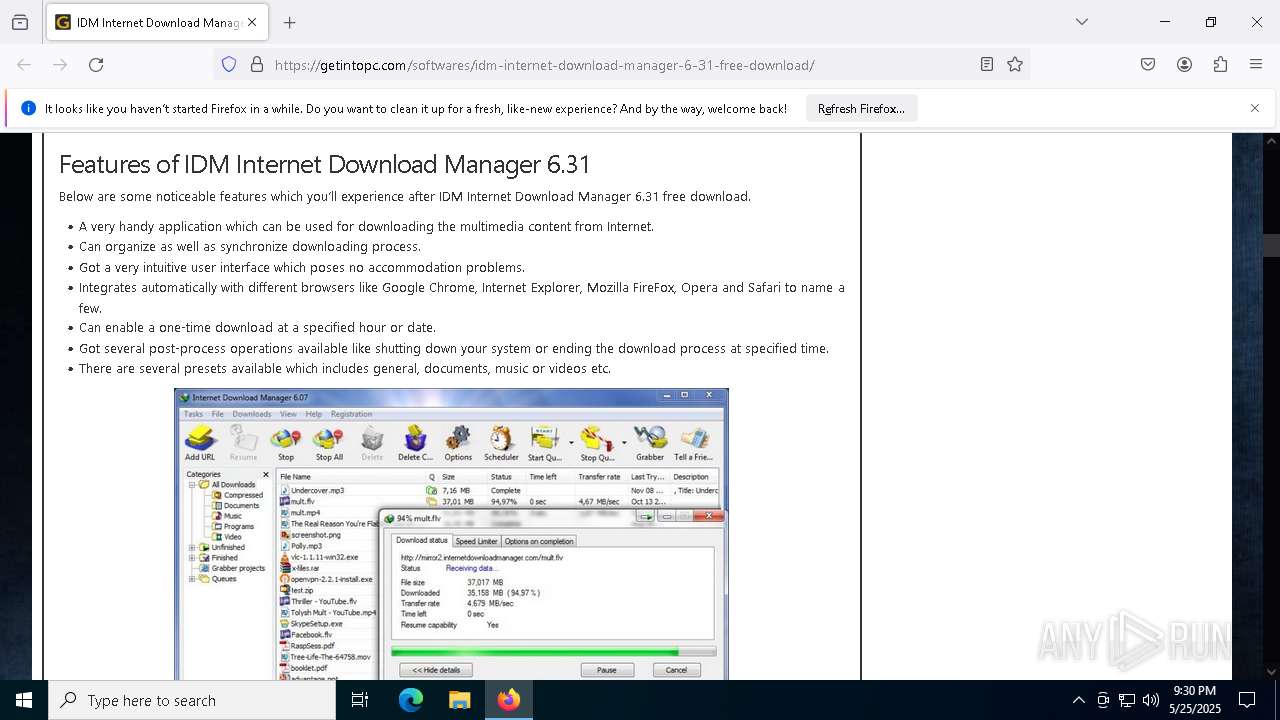Open the Windows Start menu
The height and width of the screenshot is (720, 1280).
pos(24,700)
